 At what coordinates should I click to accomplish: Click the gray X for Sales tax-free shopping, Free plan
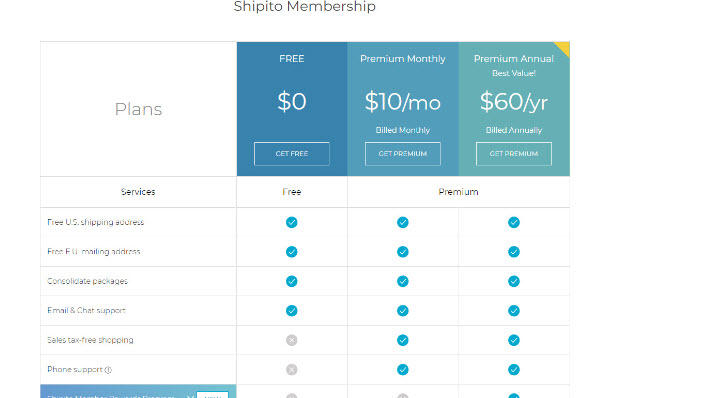291,340
